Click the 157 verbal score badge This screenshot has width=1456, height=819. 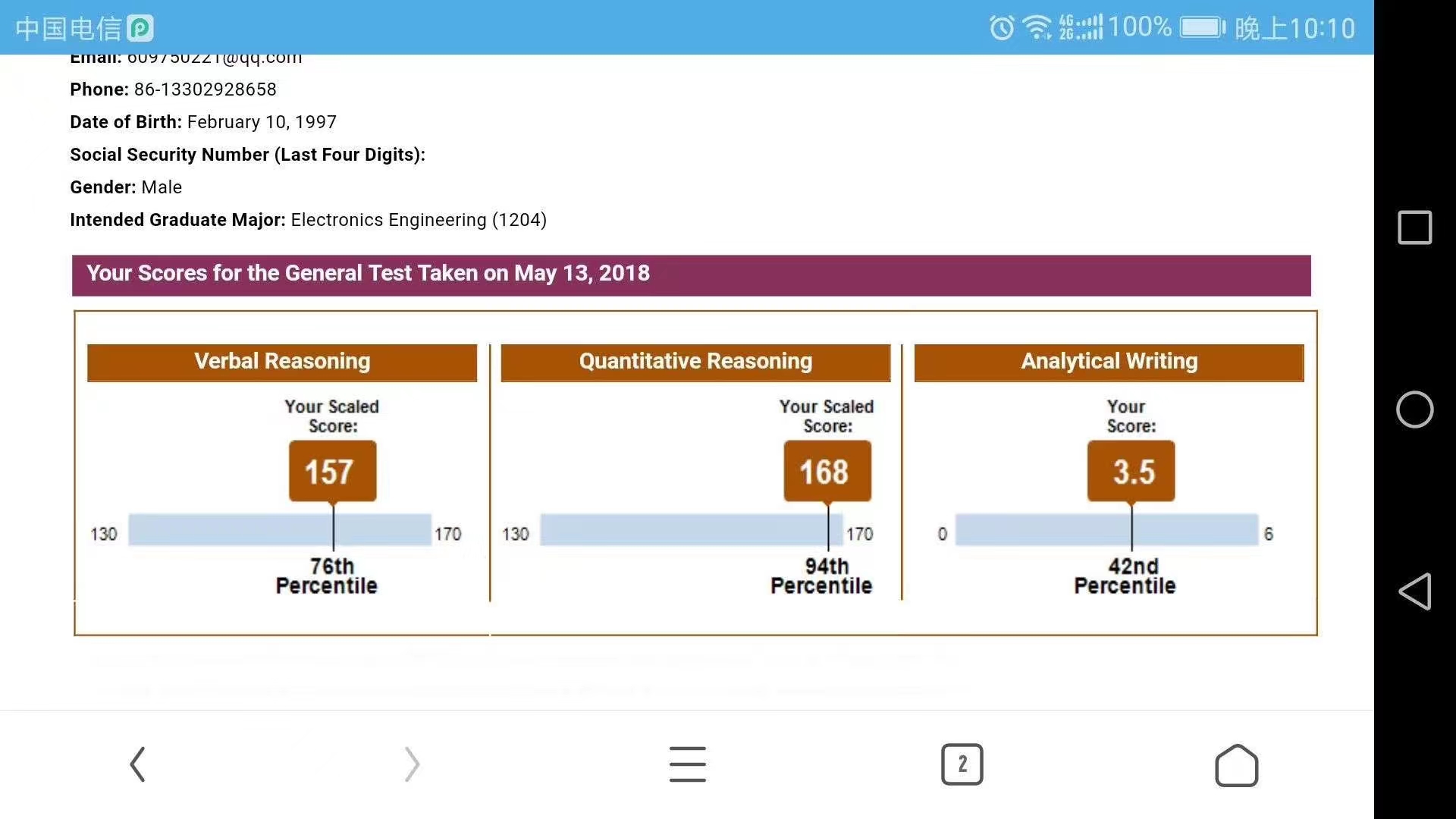[x=332, y=471]
